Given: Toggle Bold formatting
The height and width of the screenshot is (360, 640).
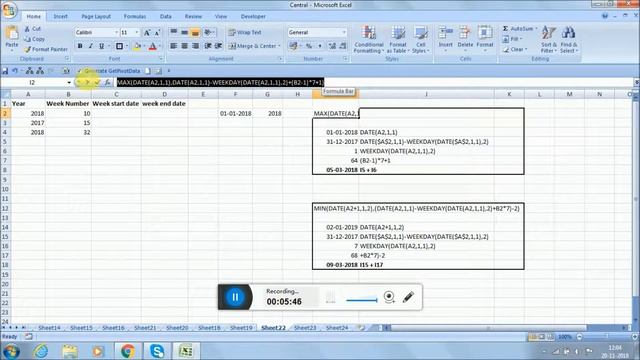Looking at the screenshot, I should (x=80, y=46).
